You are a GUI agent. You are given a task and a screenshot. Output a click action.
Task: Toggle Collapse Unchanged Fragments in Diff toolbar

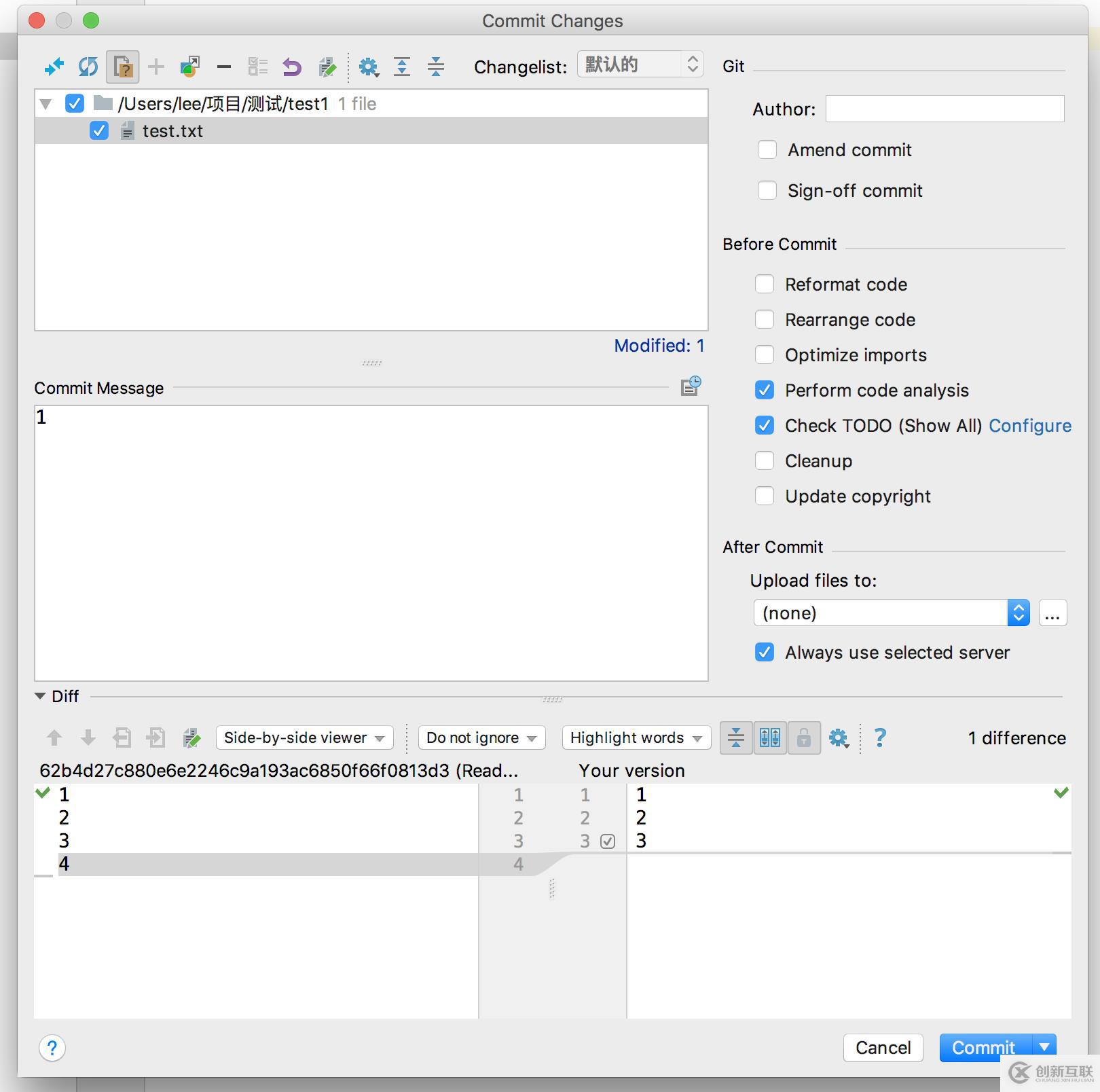point(736,738)
